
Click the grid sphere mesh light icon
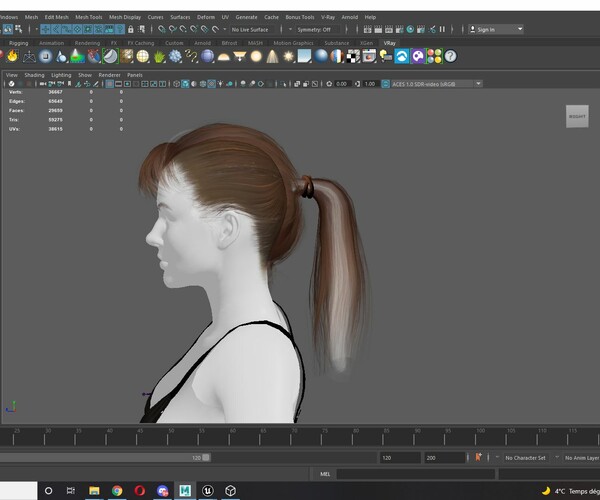(x=143, y=56)
